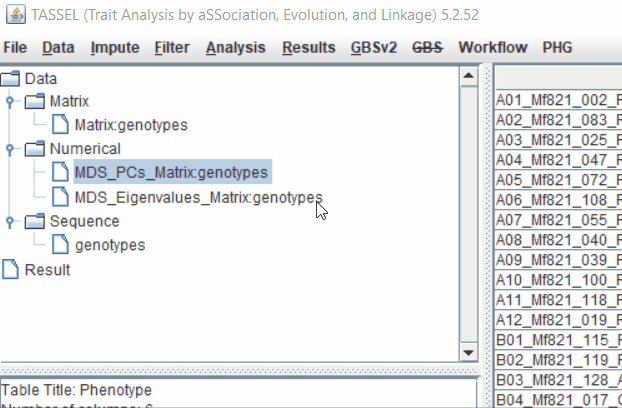Click table row A01_Mf821_002
This screenshot has width=622, height=408.
(559, 100)
